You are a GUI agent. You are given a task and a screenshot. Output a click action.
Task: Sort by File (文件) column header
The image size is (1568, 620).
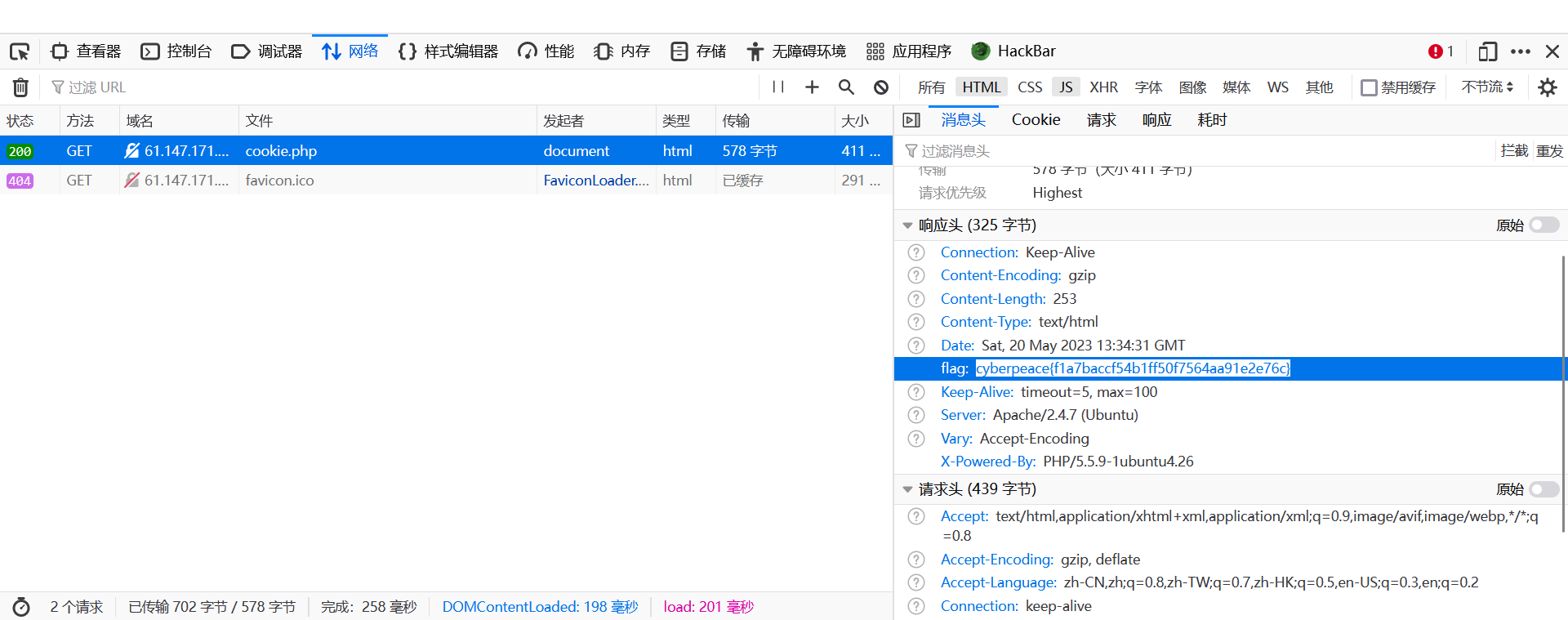(388, 121)
